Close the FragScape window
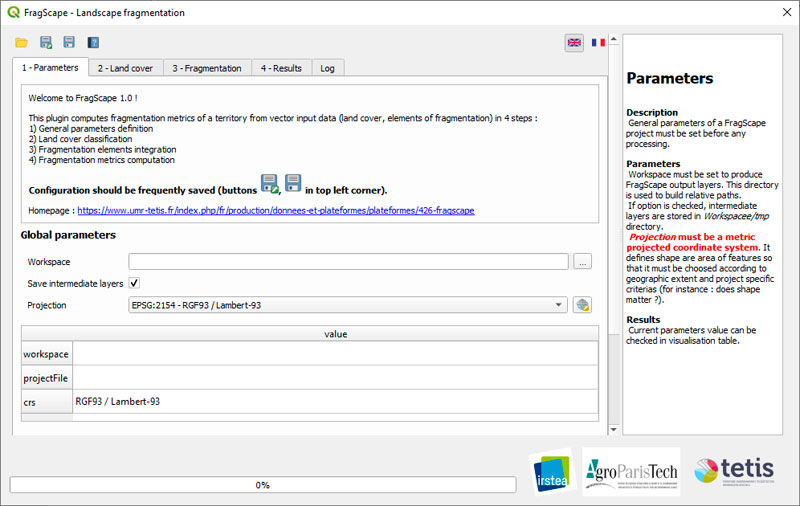This screenshot has width=800, height=506. 787,12
